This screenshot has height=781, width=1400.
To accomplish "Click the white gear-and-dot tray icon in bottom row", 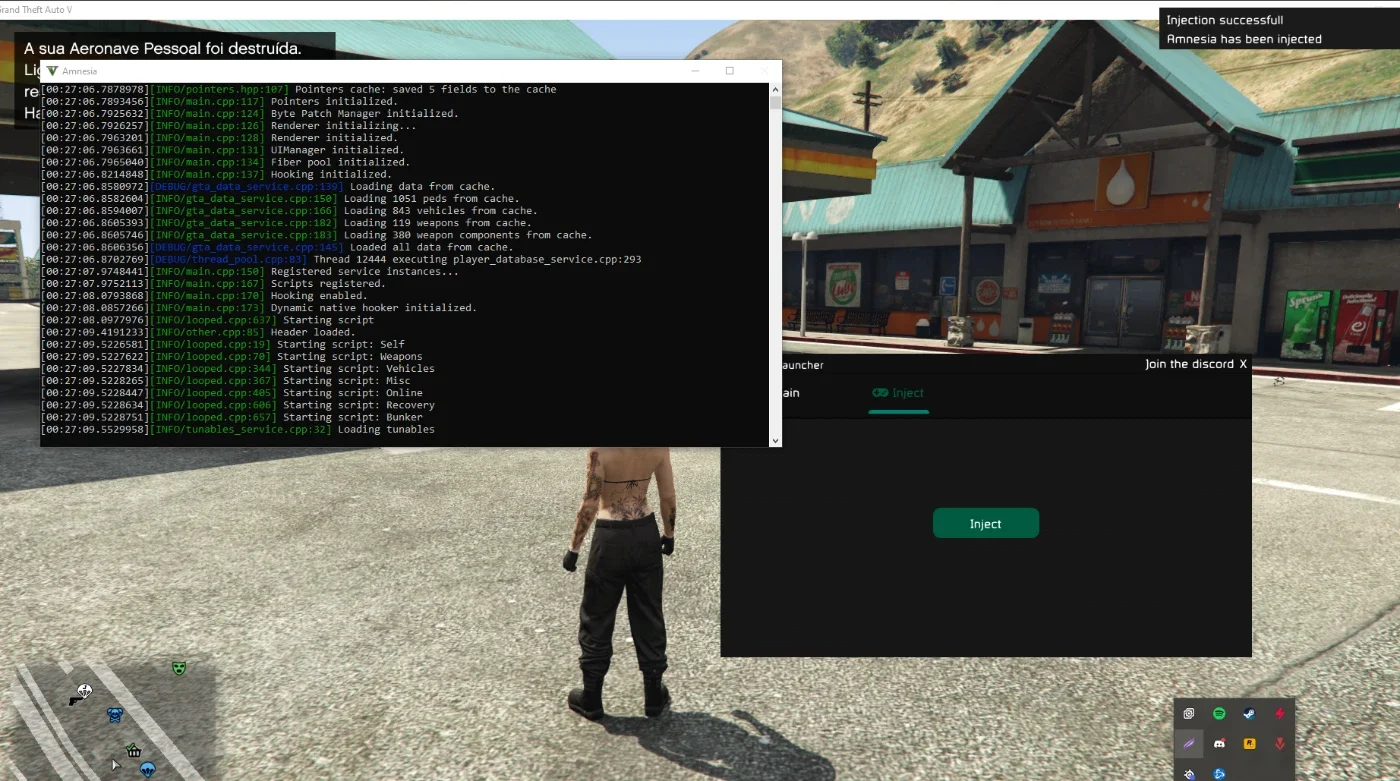I will (x=1188, y=773).
